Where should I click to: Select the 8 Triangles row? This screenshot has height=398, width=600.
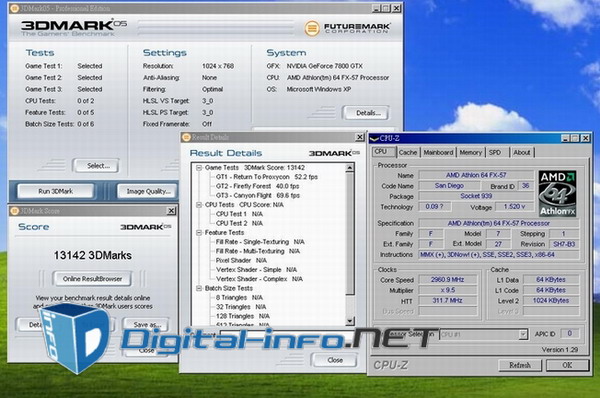point(239,297)
